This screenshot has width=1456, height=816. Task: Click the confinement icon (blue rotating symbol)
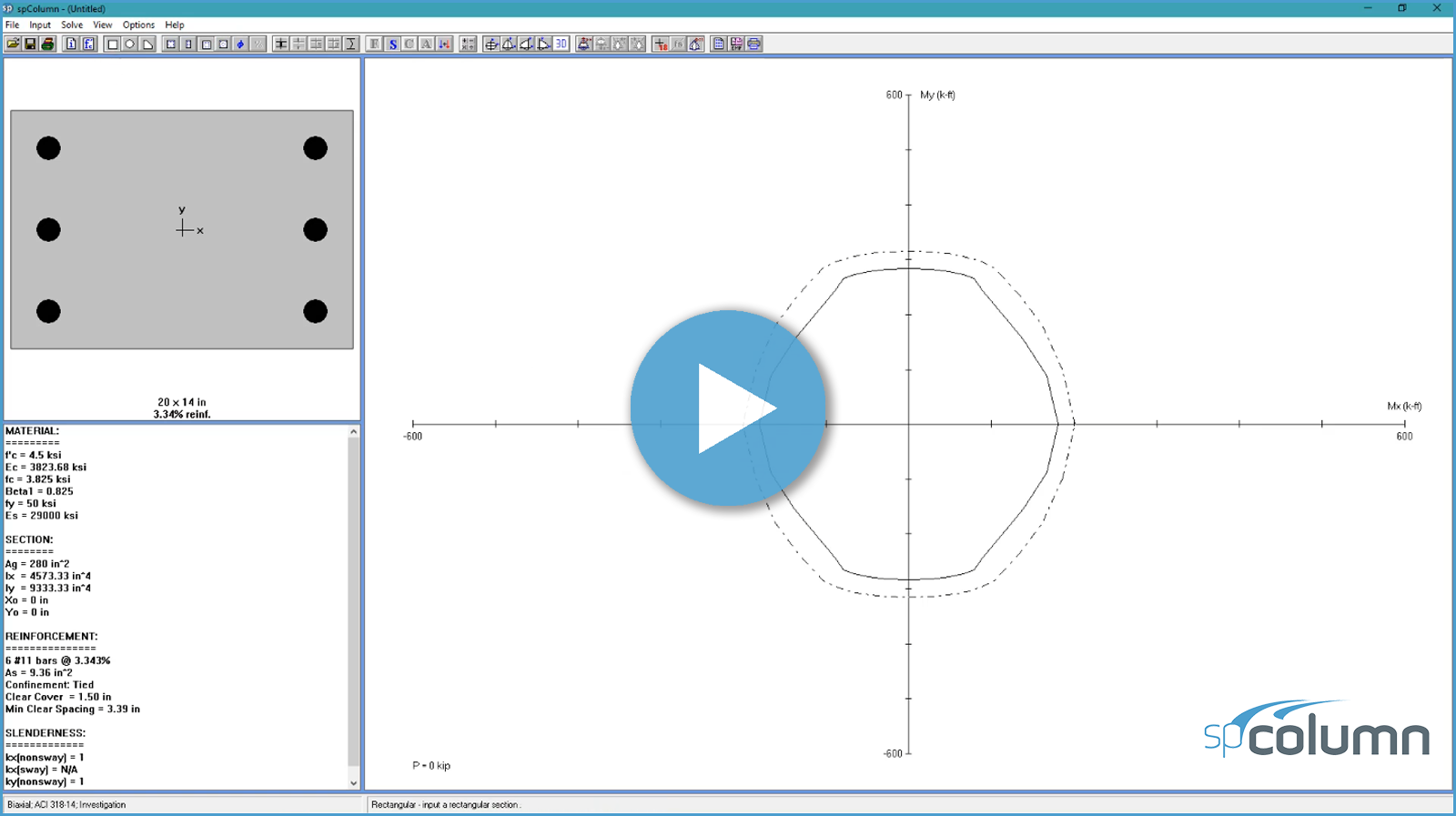click(240, 44)
